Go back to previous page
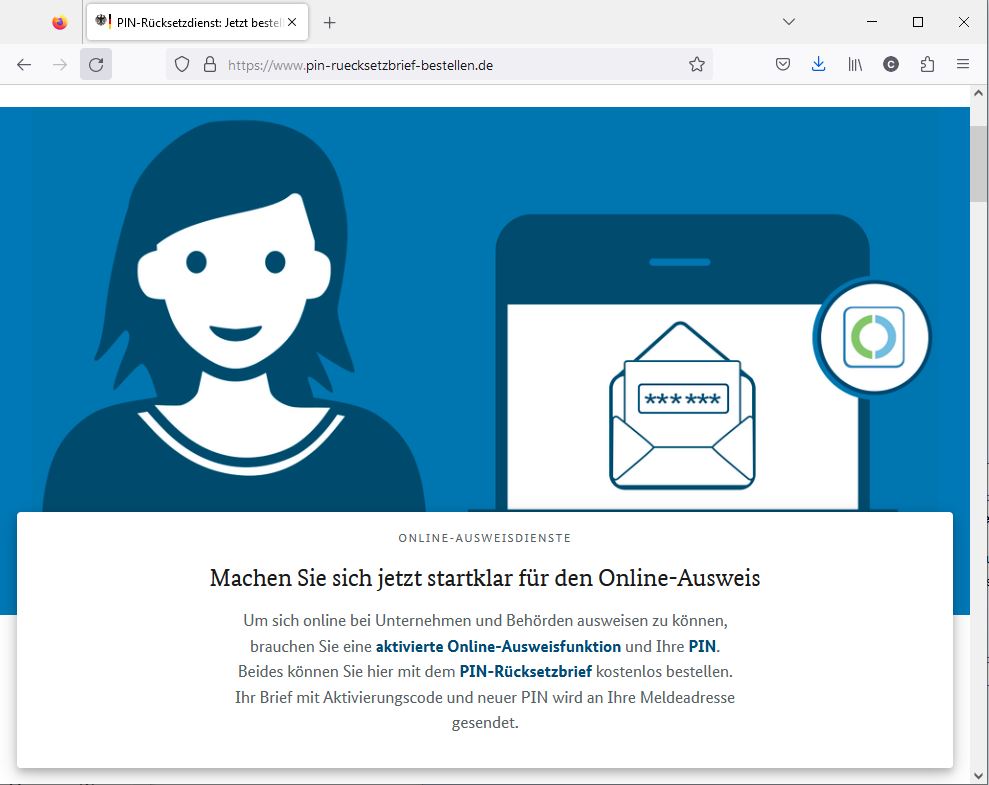This screenshot has height=785, width=989. tap(24, 64)
